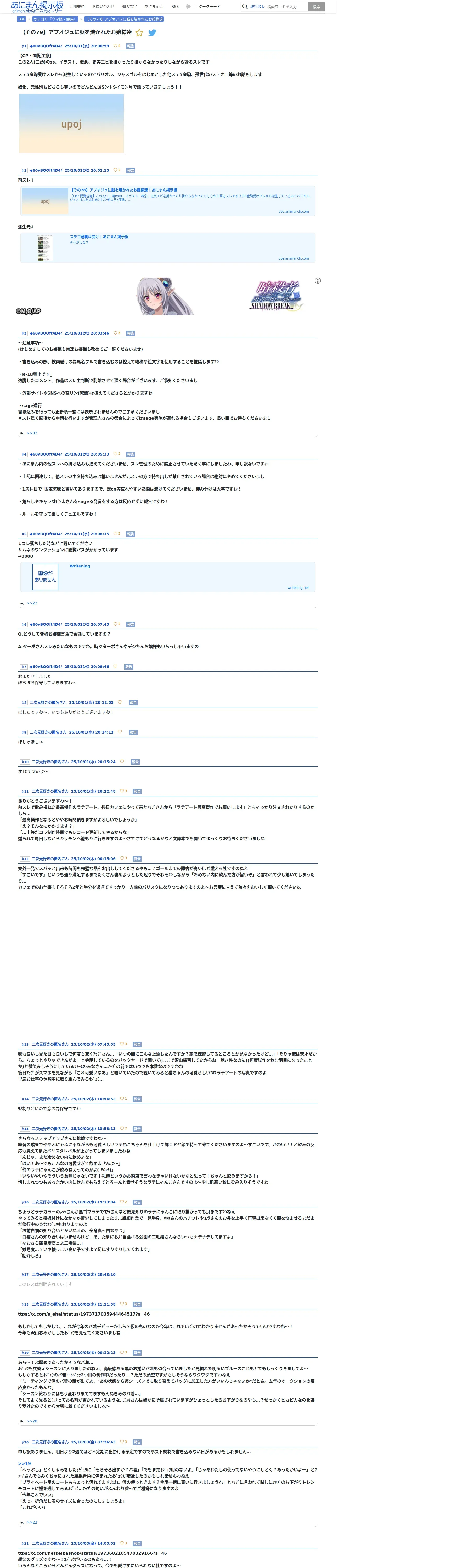Viewport: 474px width, 1568px height.
Task: Jump to the >>82 reply reference
Action: [32, 433]
